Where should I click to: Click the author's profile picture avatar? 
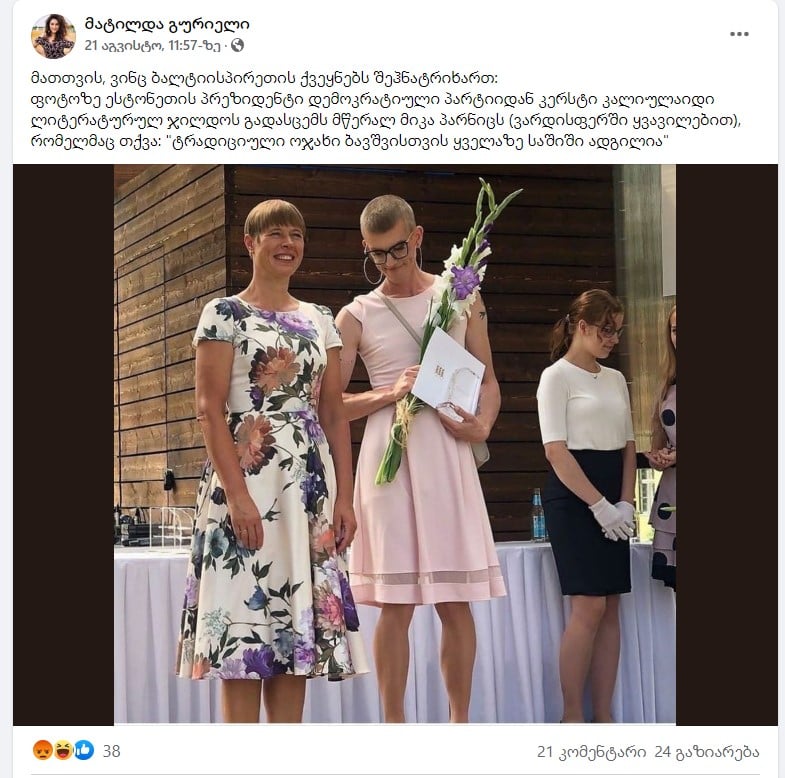pyautogui.click(x=54, y=36)
